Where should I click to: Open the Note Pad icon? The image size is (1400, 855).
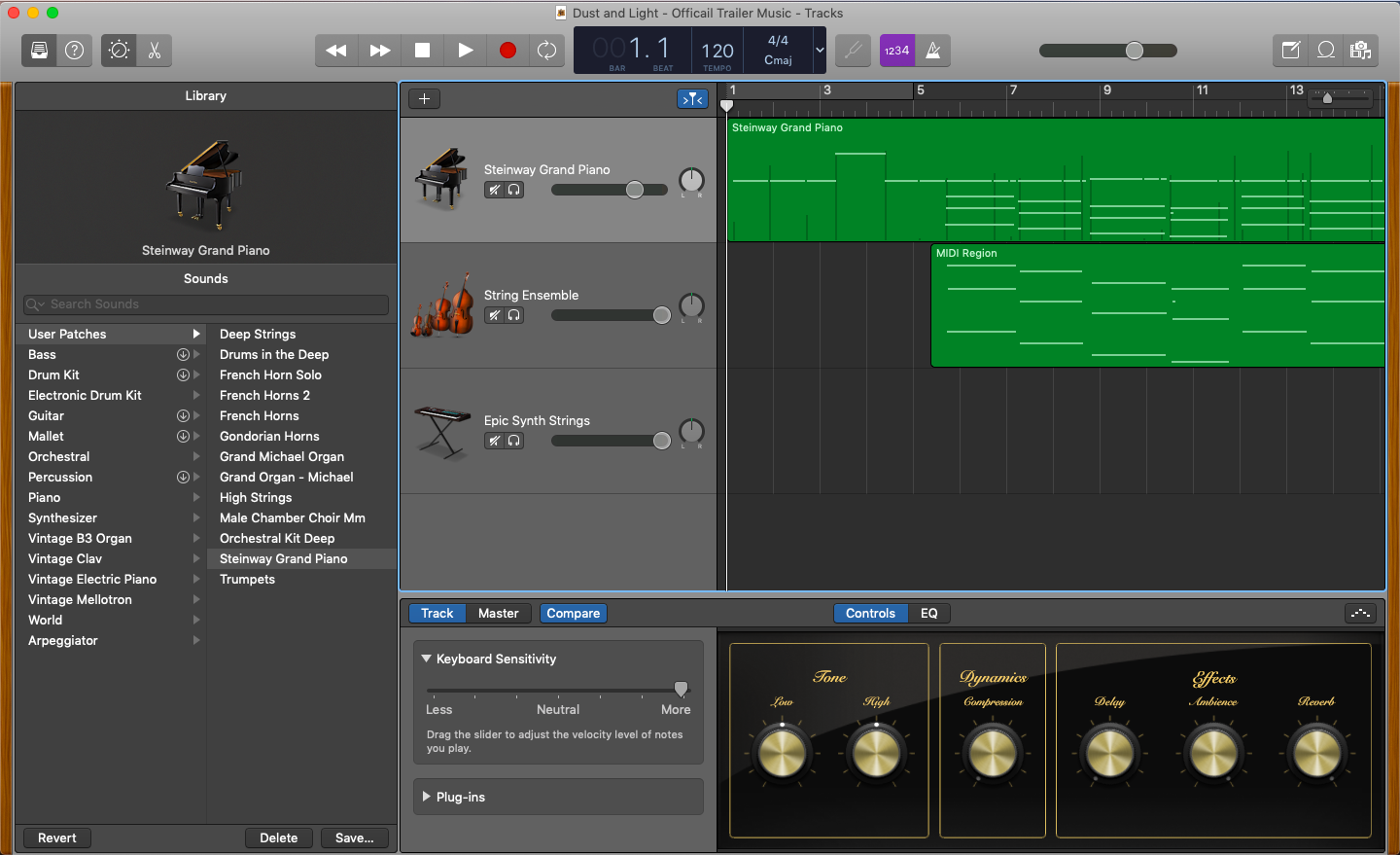(1291, 51)
